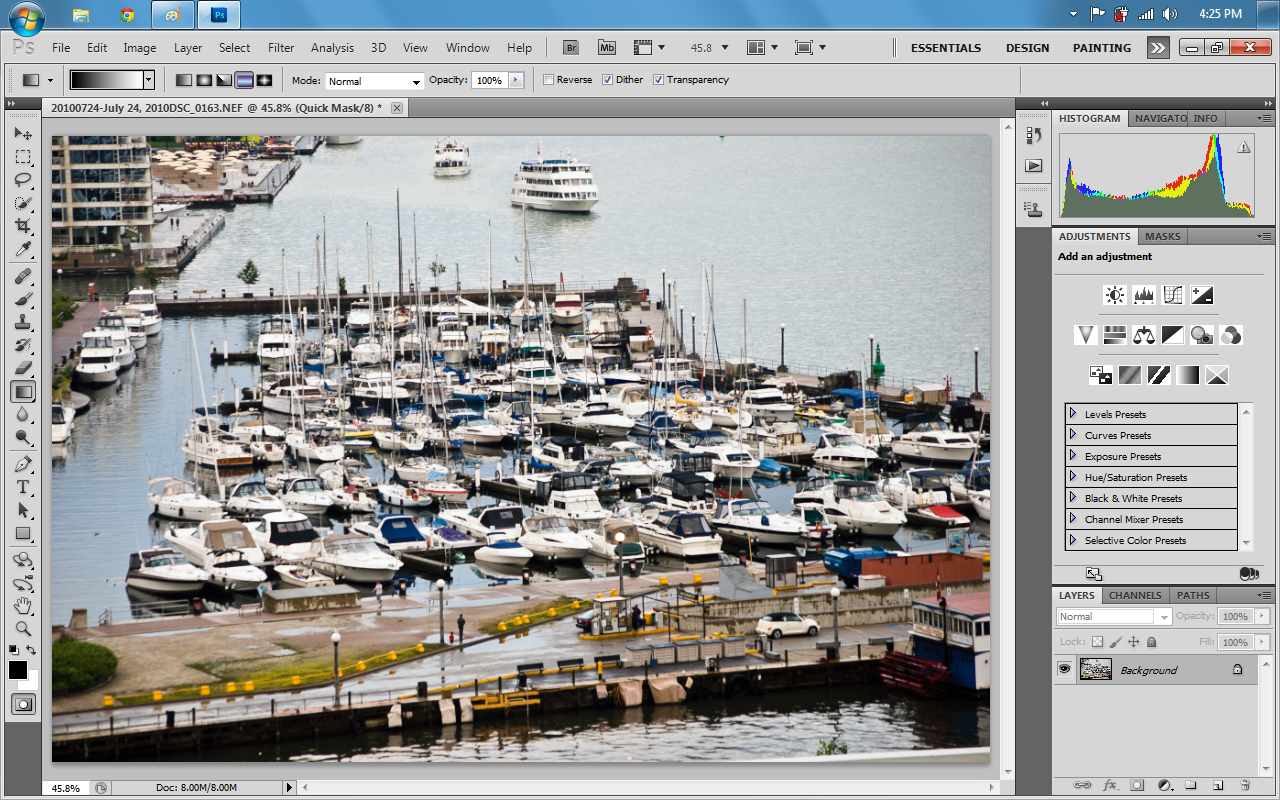Screen dimensions: 1280x800
Task: Click the delete layer trash icon
Action: (x=1245, y=785)
